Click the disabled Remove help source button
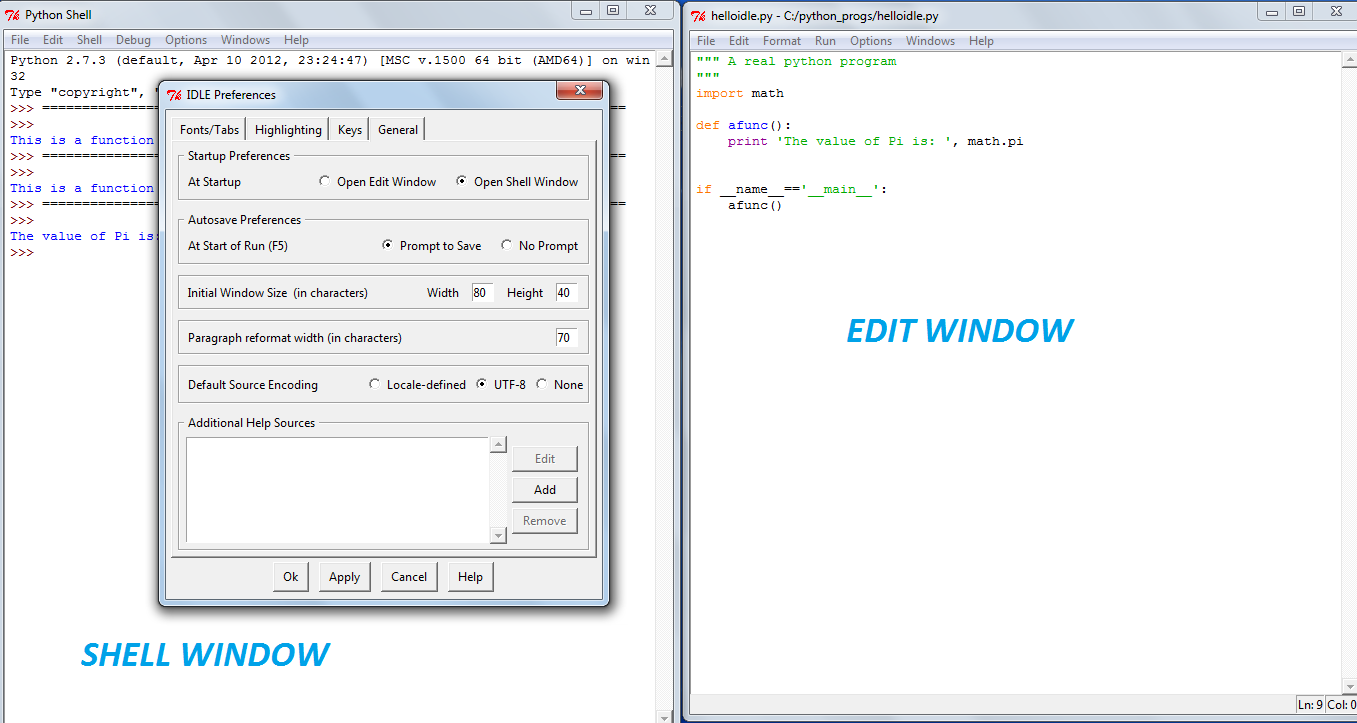Viewport: 1357px width, 723px height. (x=545, y=521)
